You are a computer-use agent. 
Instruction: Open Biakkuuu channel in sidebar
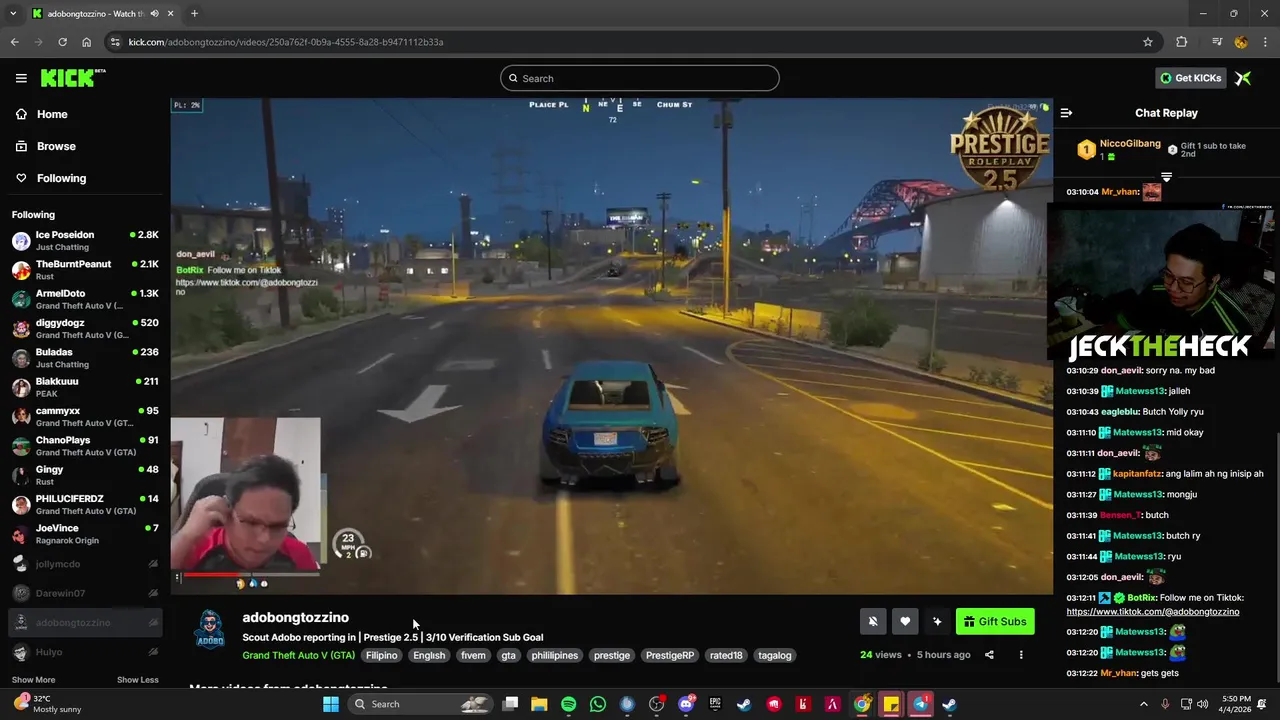(x=85, y=387)
